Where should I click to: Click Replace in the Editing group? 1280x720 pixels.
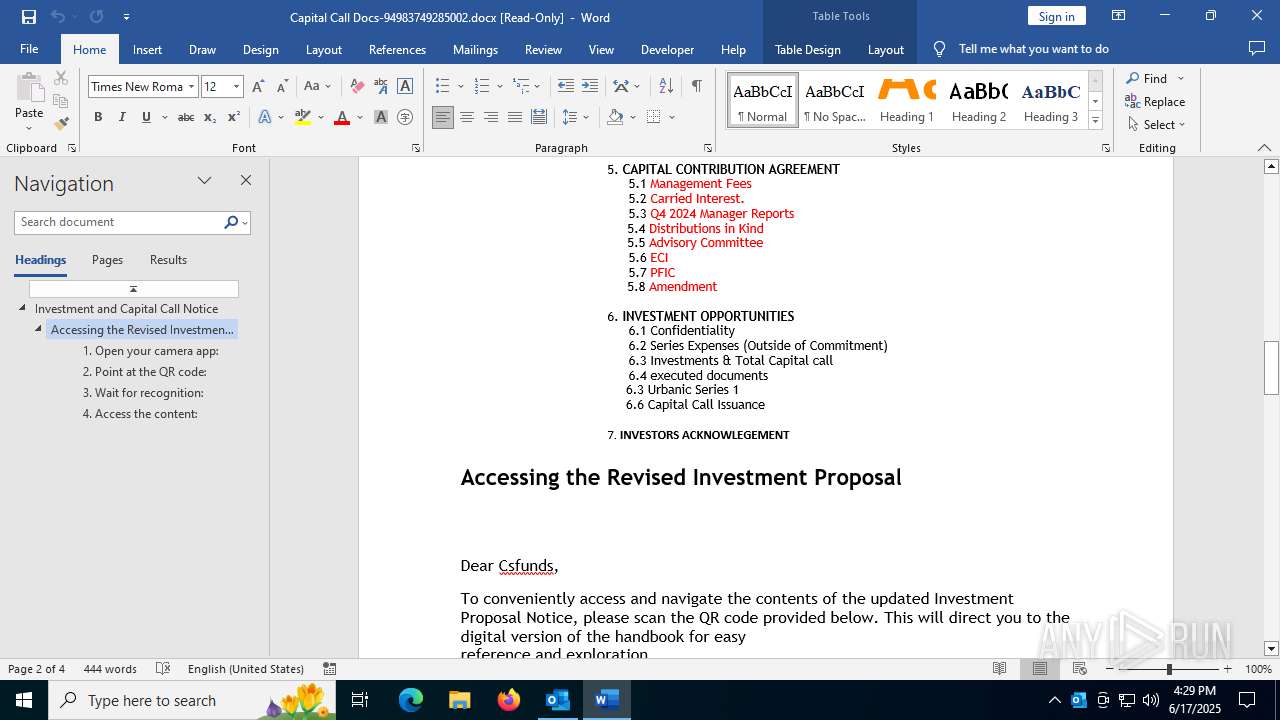1155,101
